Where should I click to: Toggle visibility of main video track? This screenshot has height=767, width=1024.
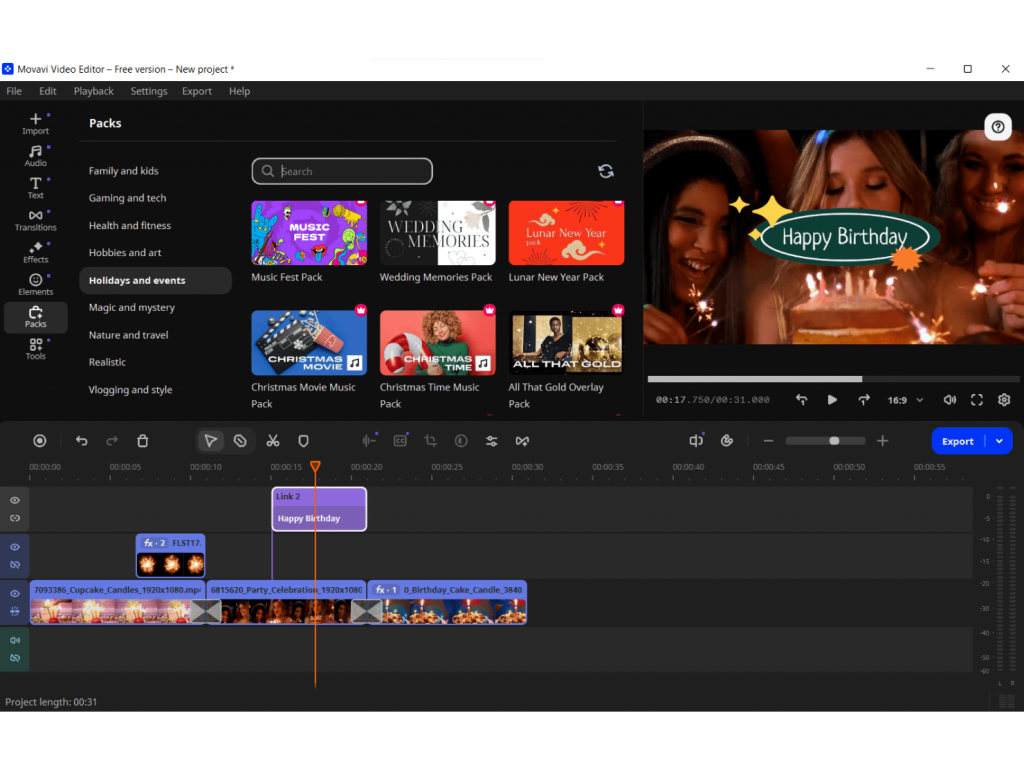15,593
